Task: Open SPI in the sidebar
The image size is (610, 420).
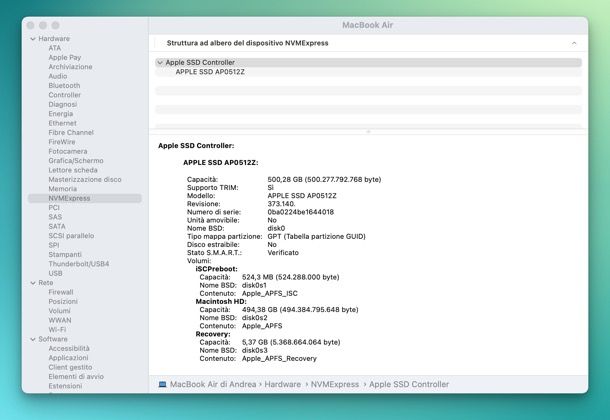Action: coord(54,245)
